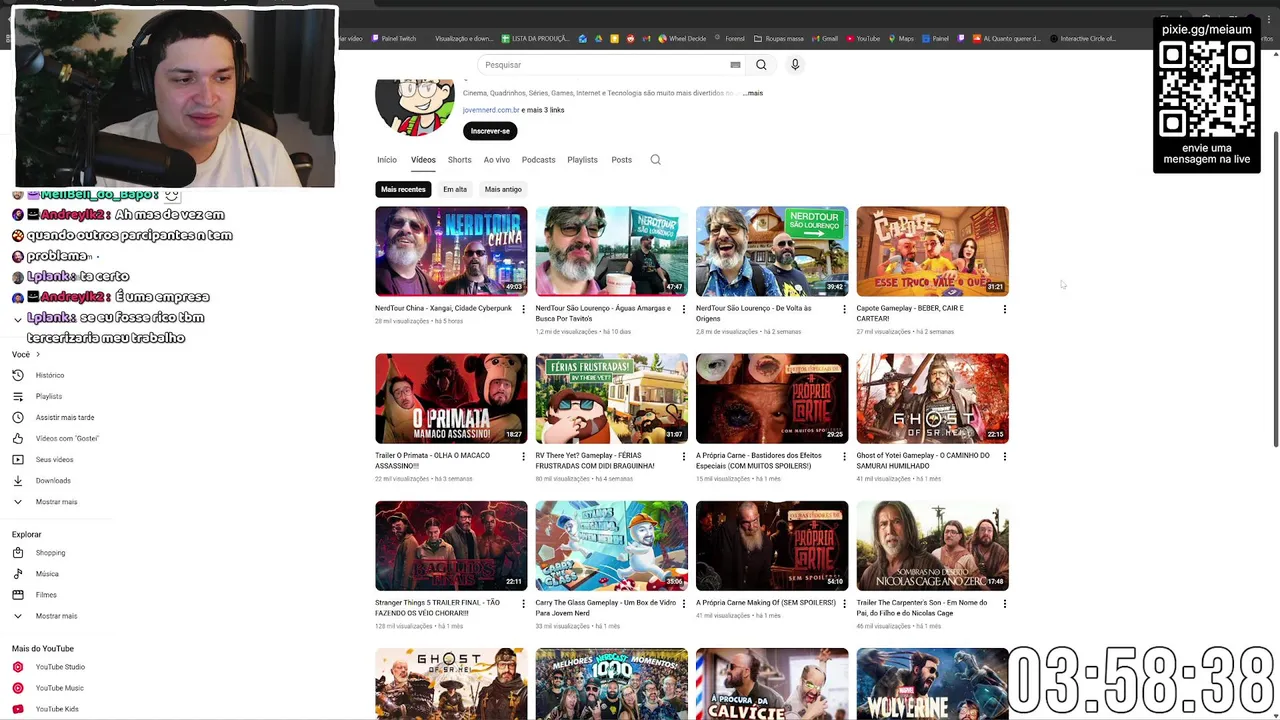Open Assistir mais tarde clock icon
The image size is (1280, 720).
(x=18, y=417)
